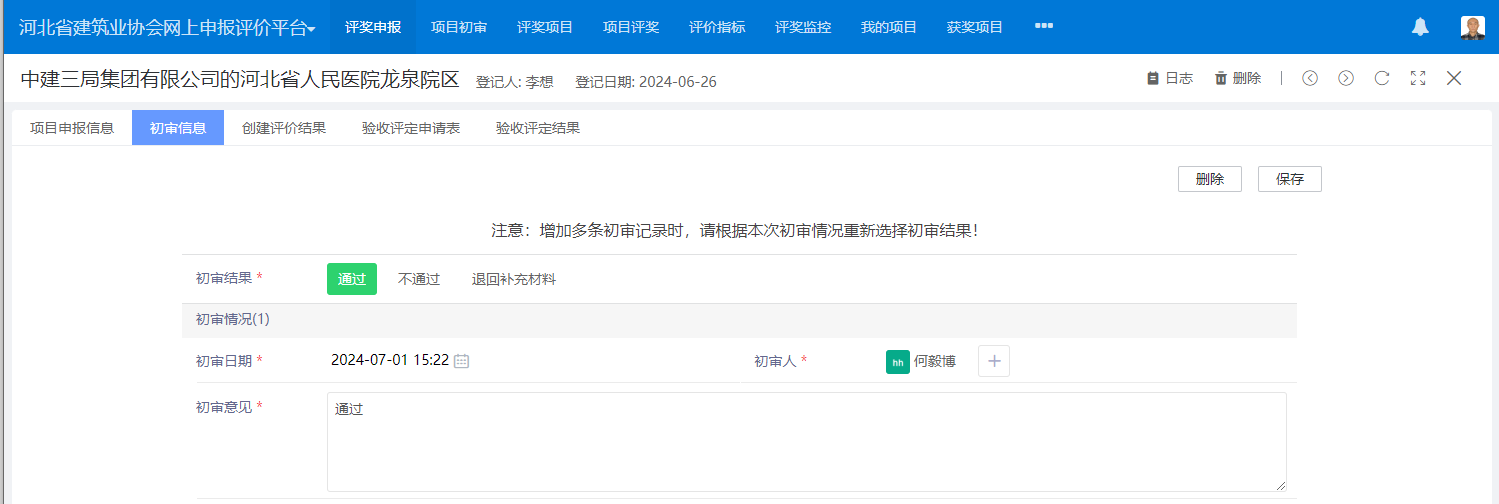The width and height of the screenshot is (1499, 504).
Task: Open the more menu ellipsis in navbar
Action: tap(1044, 26)
